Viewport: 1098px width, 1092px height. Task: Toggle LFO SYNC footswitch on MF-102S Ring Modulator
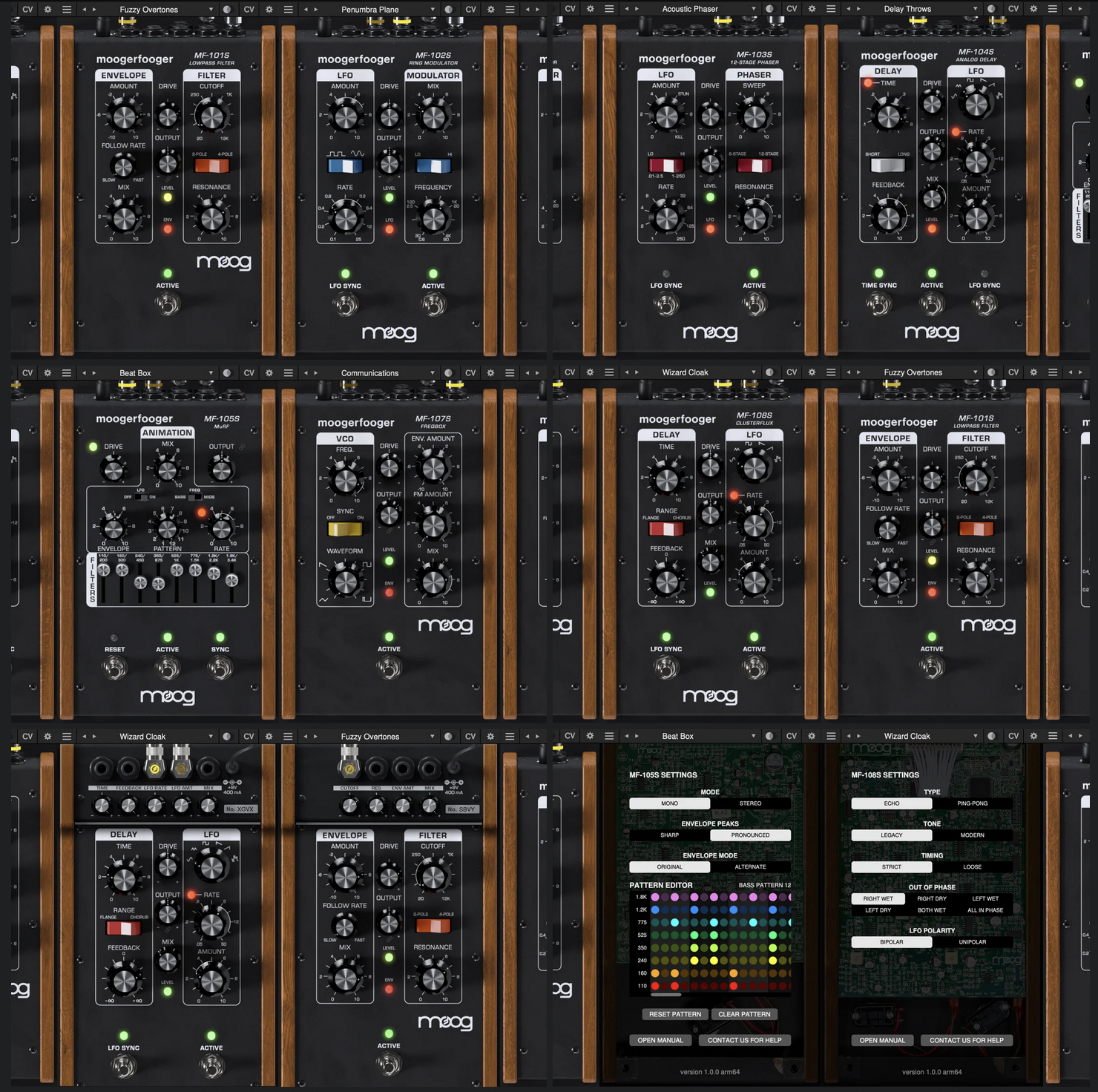coord(345,303)
